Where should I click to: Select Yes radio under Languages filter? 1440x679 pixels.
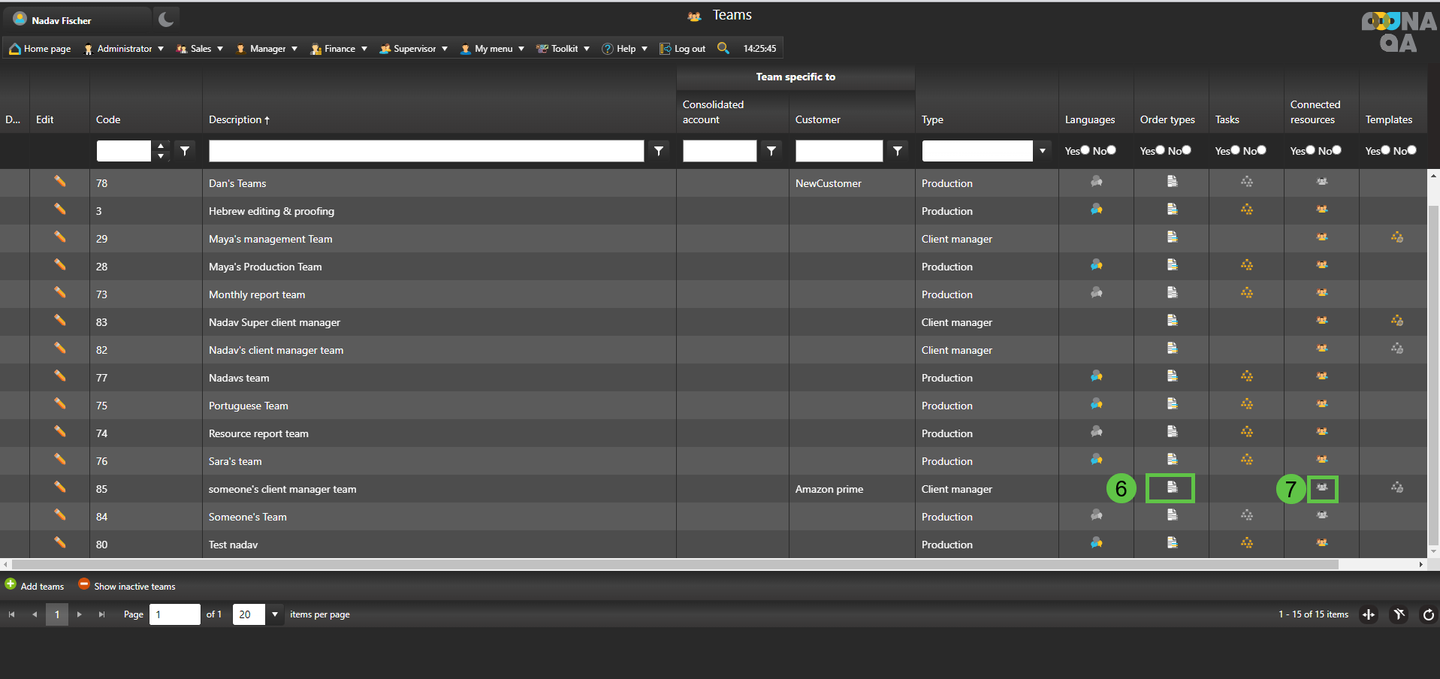click(x=1085, y=150)
